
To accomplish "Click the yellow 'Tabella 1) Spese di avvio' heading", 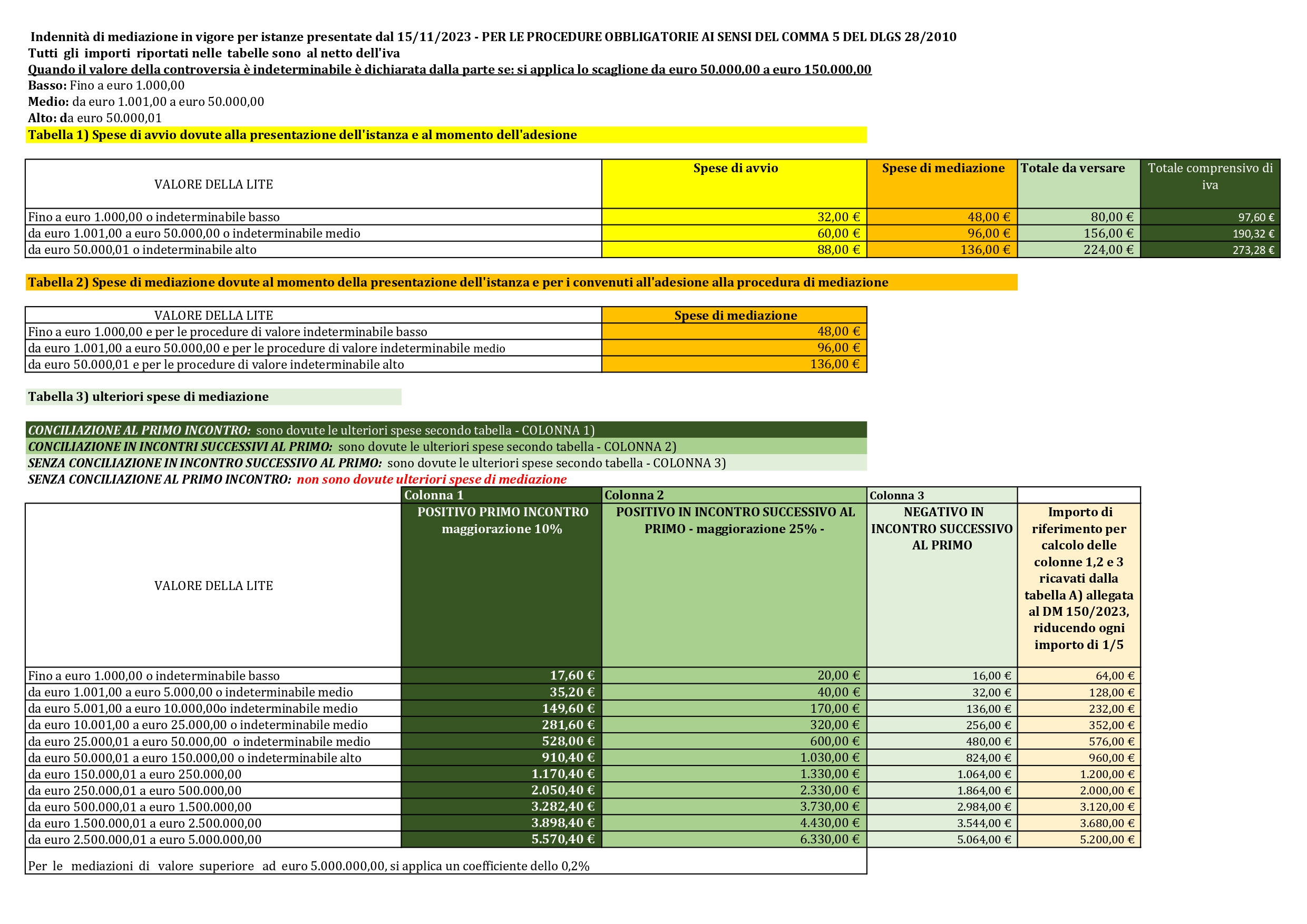I will (x=446, y=135).
